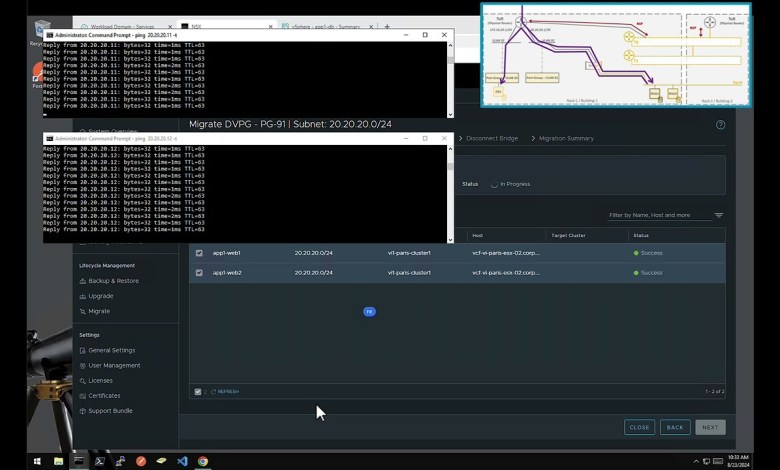Go to the Migration Summary wizard step
This screenshot has width=780, height=470.
click(x=566, y=138)
